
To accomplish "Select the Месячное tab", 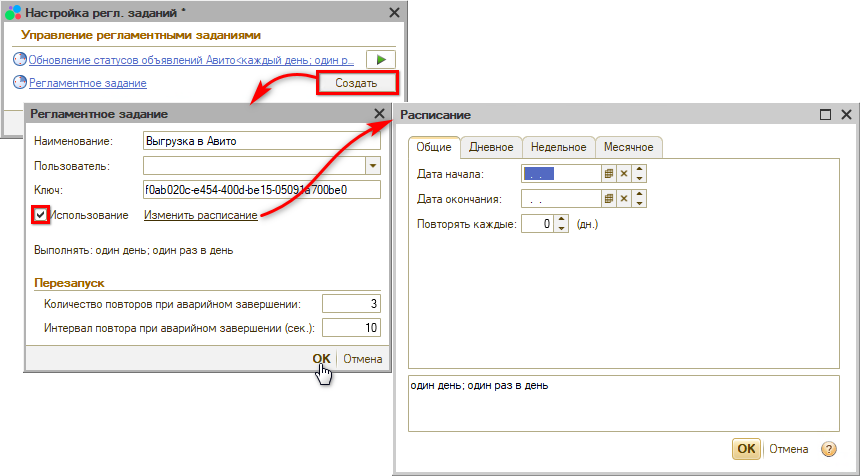I will tap(628, 147).
